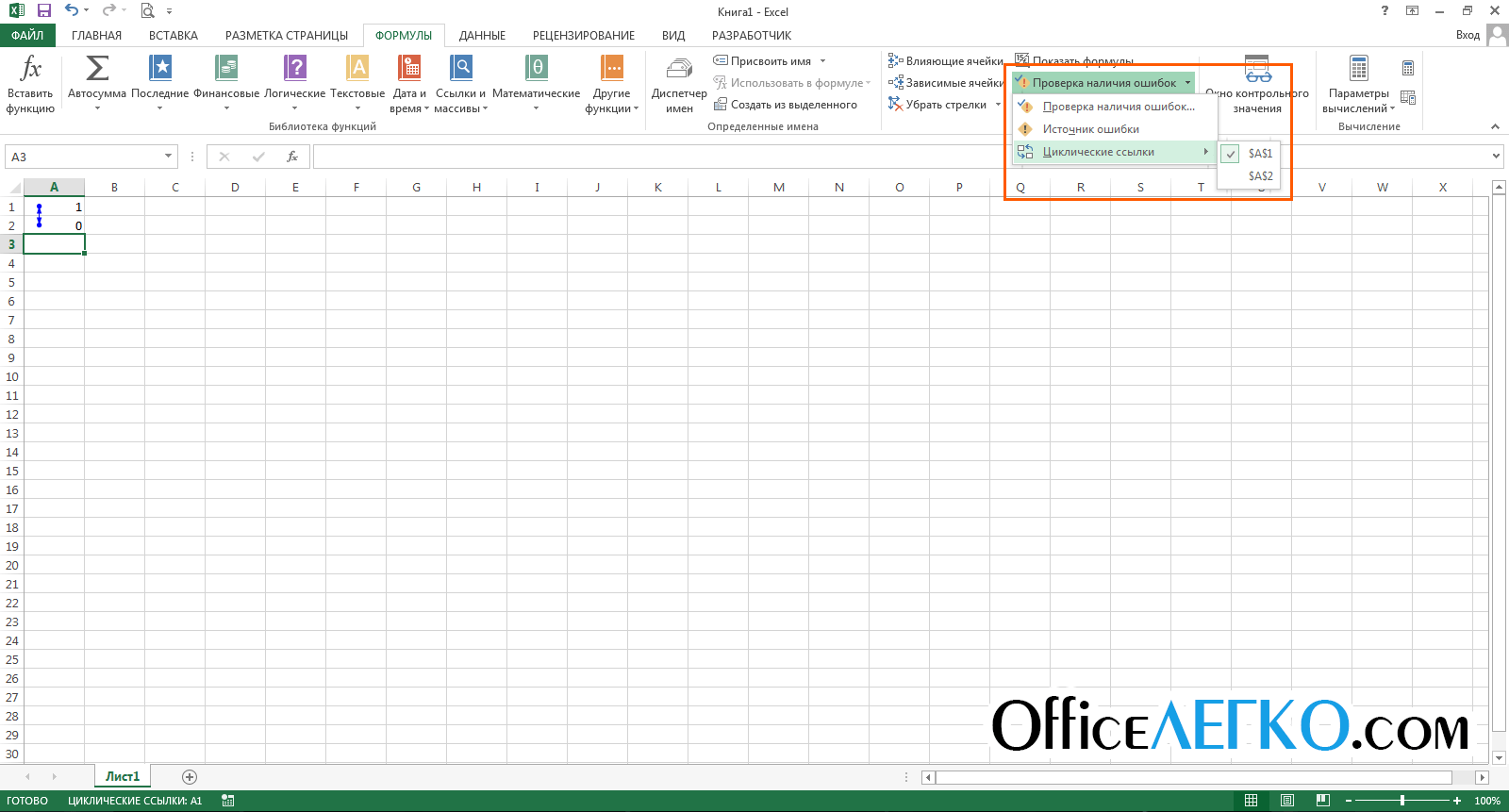This screenshot has width=1509, height=812.
Task: Open Text (Текстовые) functions icon
Action: tap(357, 69)
